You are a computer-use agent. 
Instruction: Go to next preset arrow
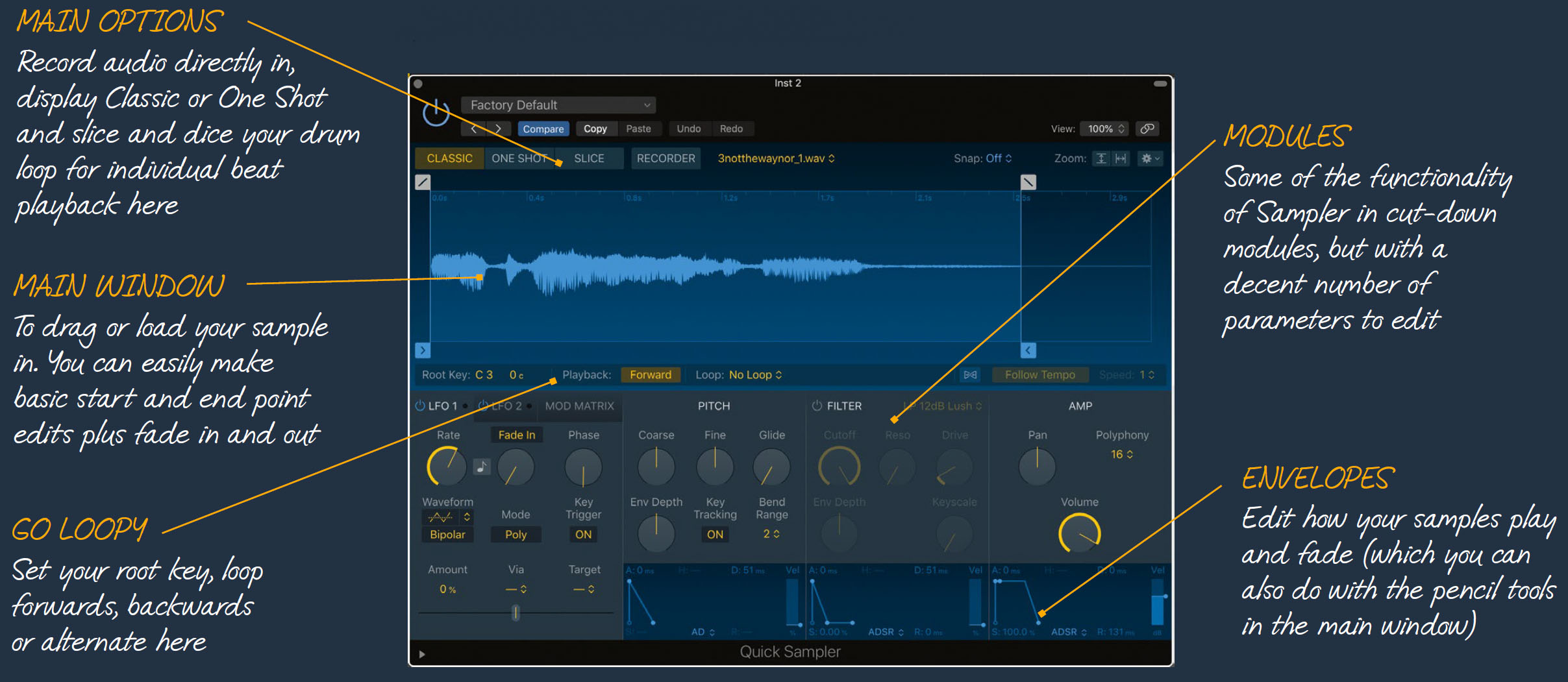tap(499, 128)
